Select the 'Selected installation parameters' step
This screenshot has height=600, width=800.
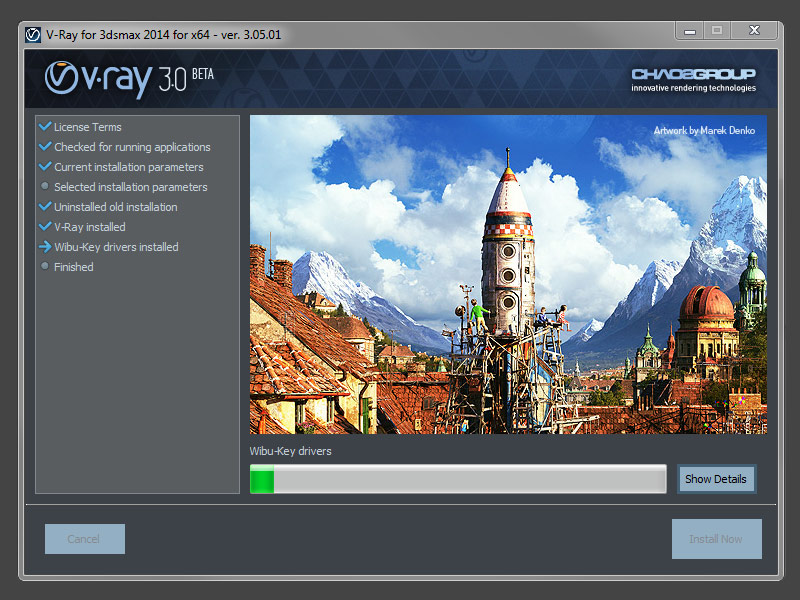pyautogui.click(x=131, y=187)
